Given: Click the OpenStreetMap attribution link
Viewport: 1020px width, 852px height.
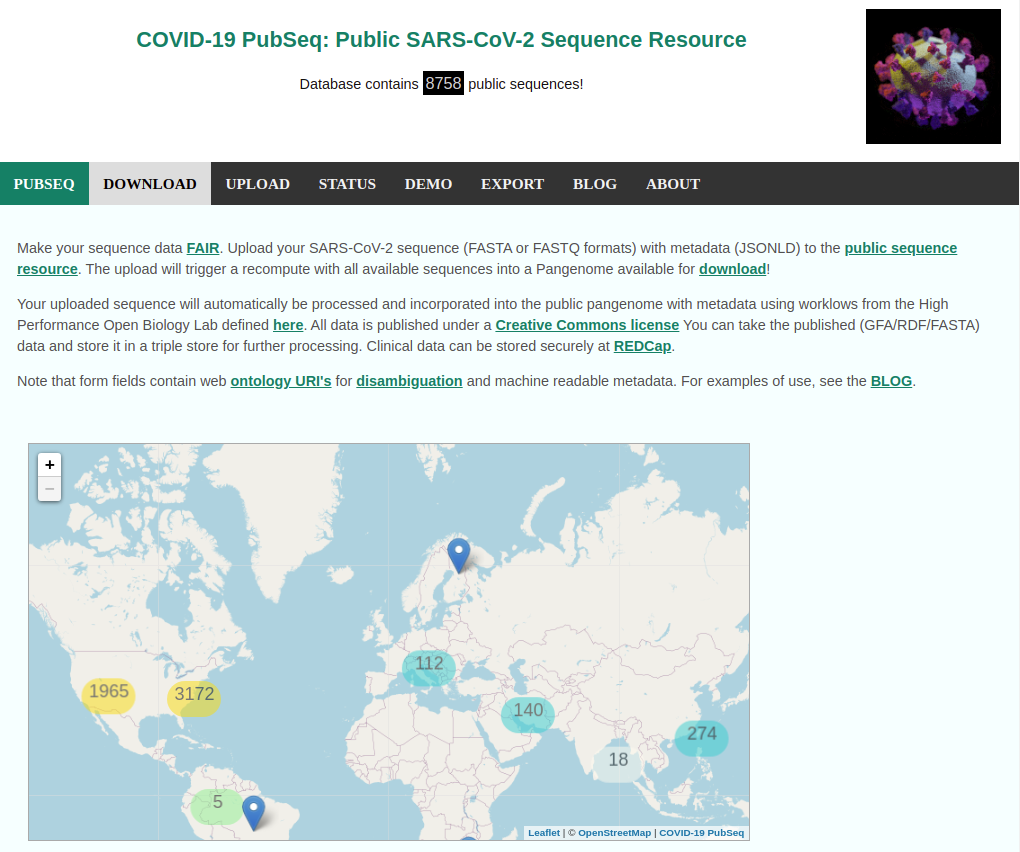Looking at the screenshot, I should (614, 833).
